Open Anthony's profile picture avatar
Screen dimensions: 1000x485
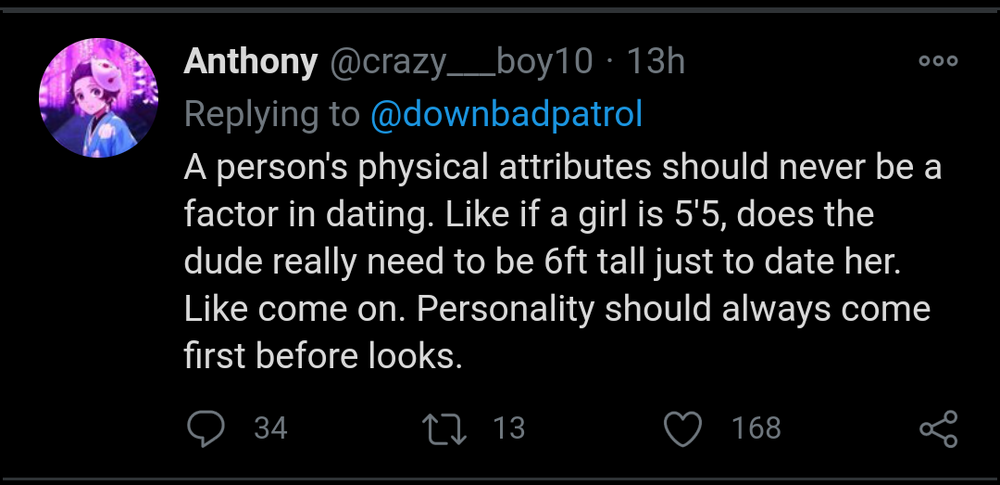pyautogui.click(x=98, y=98)
